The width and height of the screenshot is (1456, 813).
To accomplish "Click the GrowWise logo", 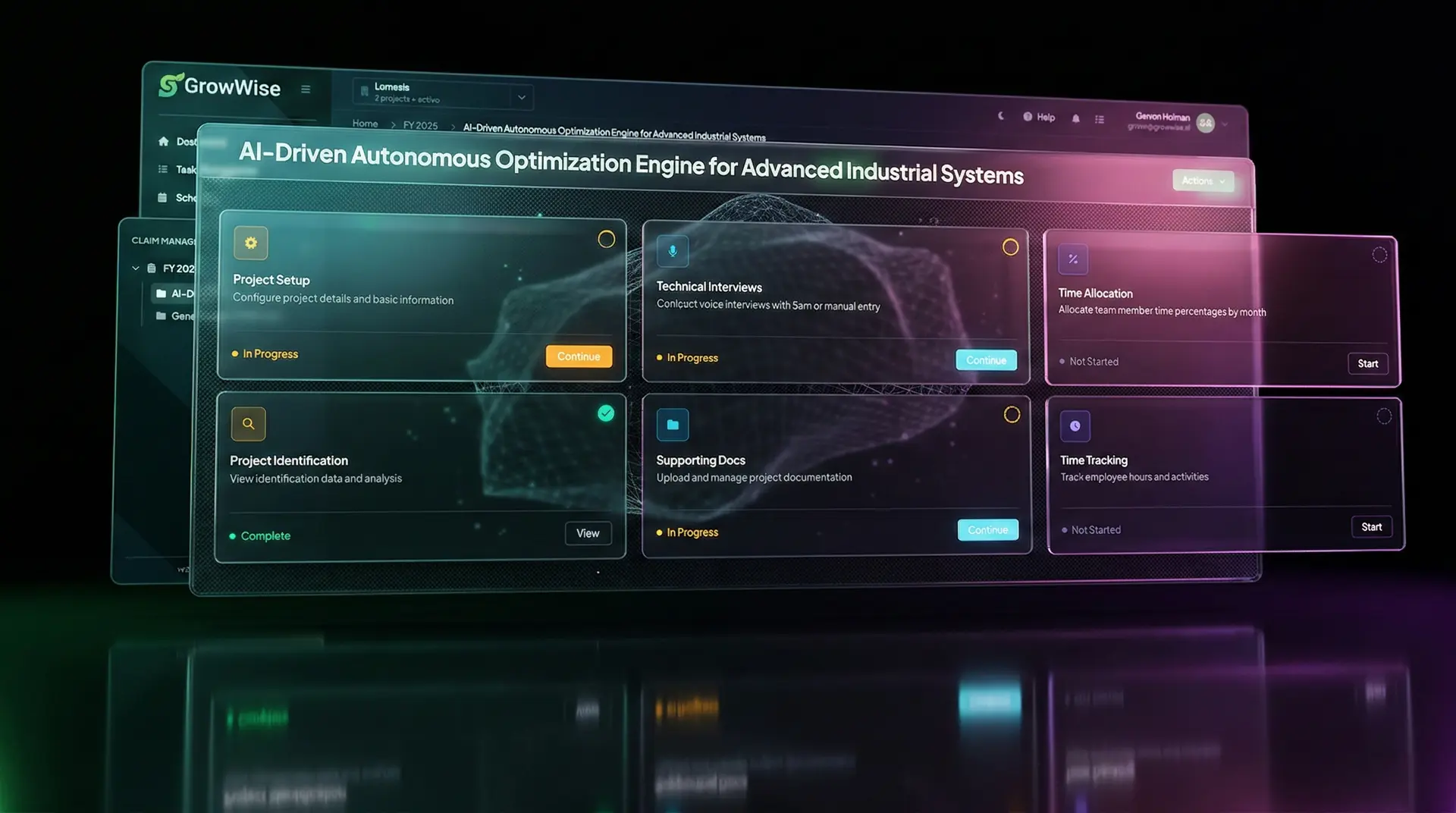I will click(x=220, y=86).
